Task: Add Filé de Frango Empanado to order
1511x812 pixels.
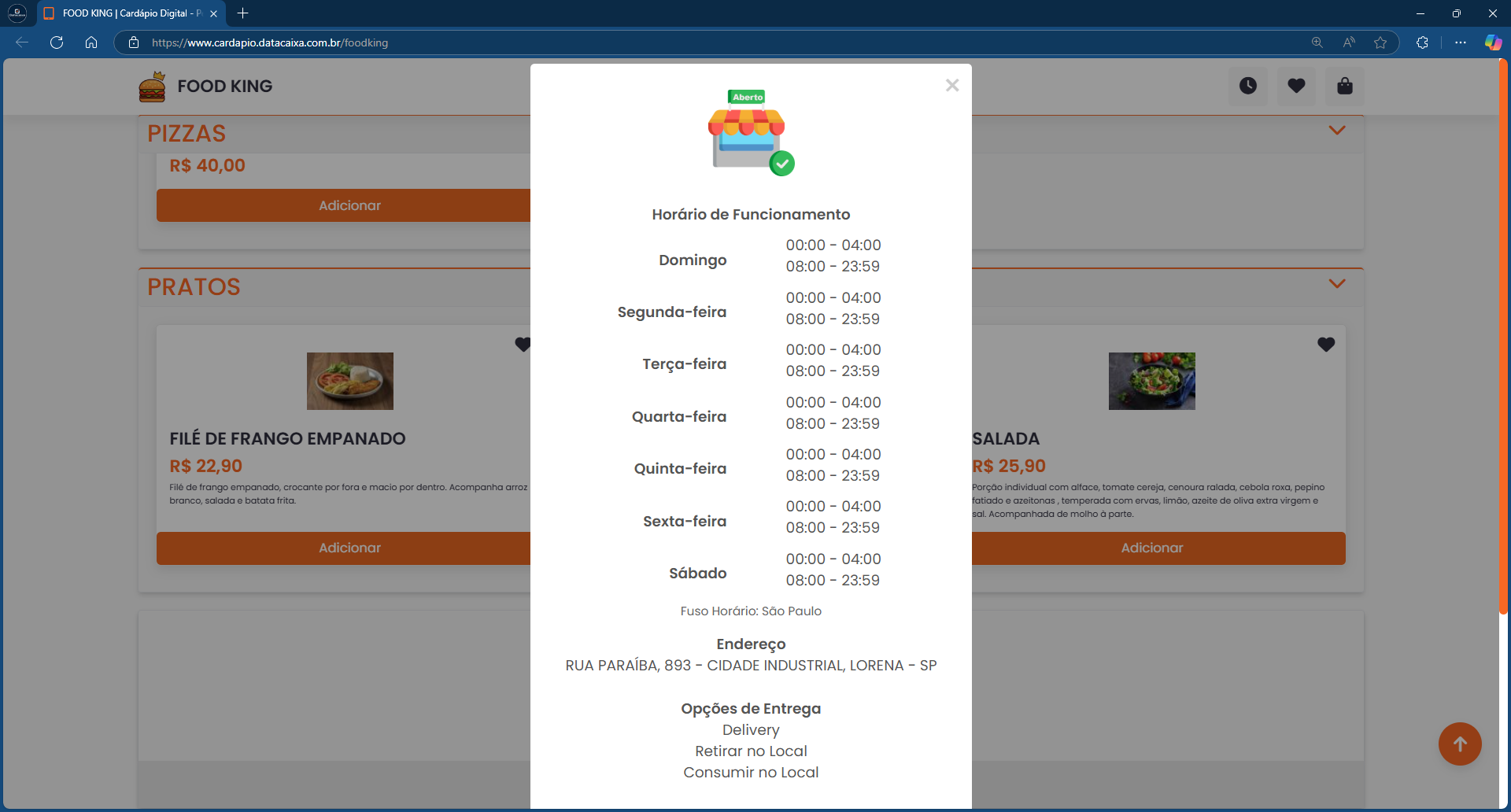Action: click(349, 548)
